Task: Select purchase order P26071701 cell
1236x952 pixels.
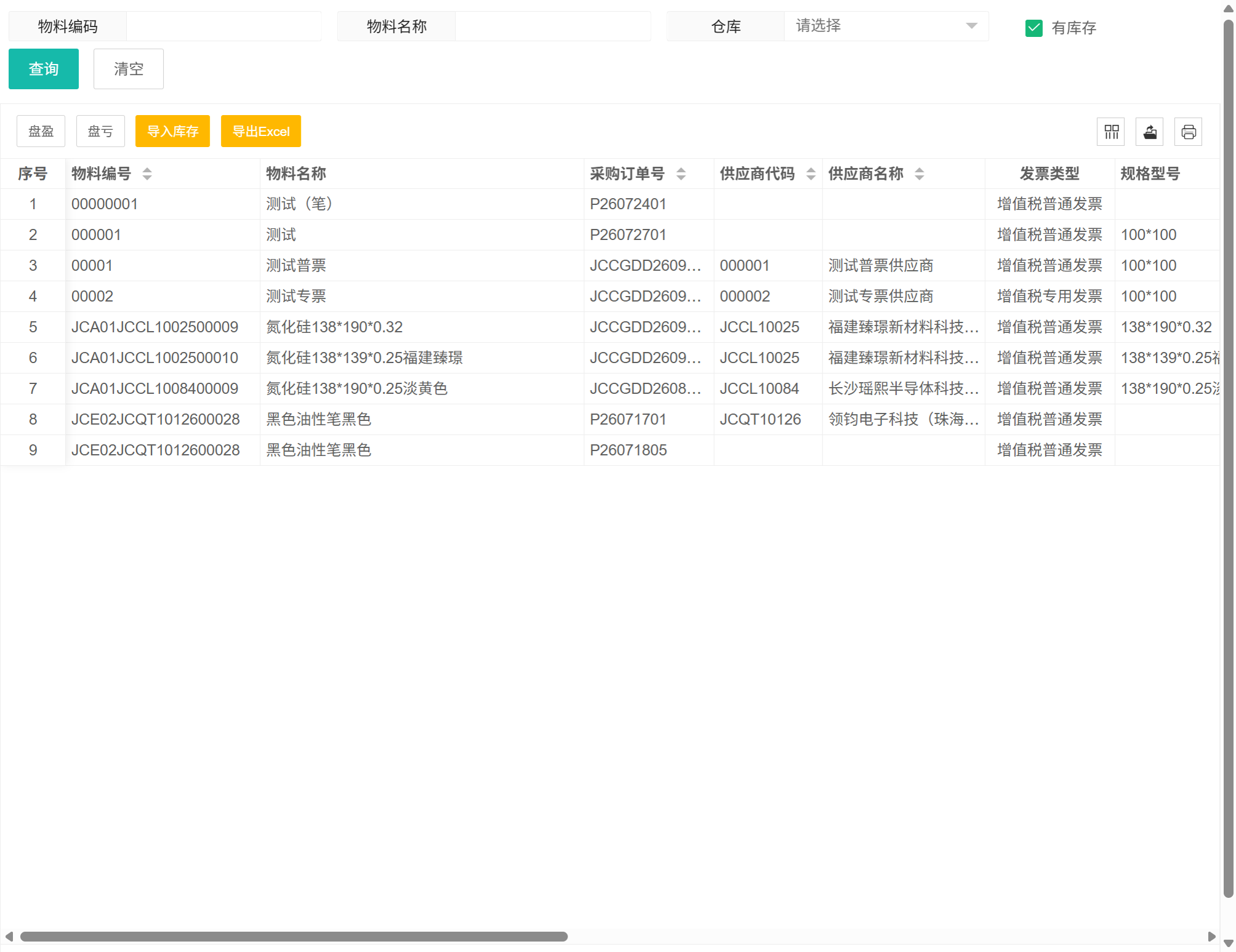Action: 649,420
